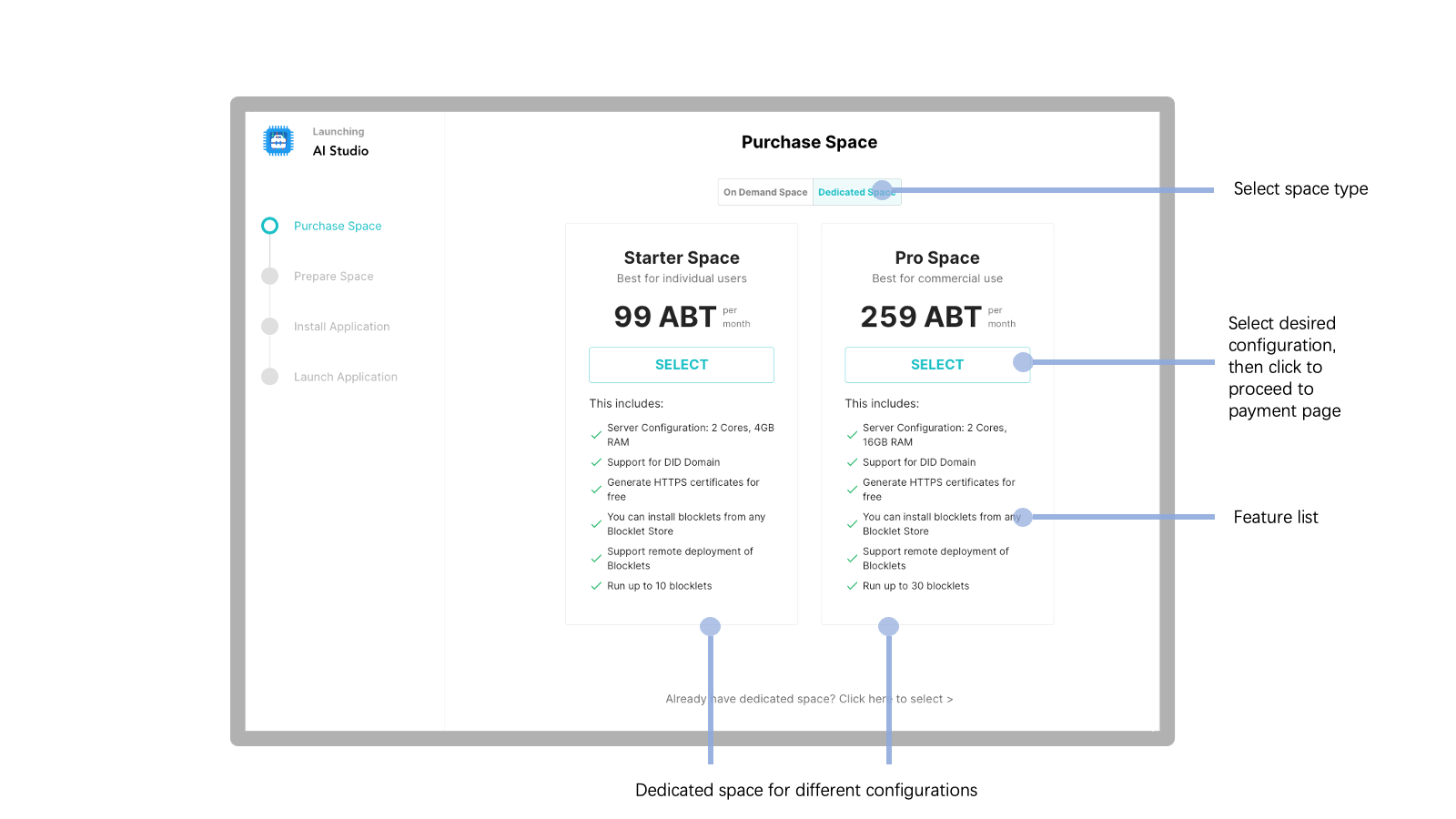The image size is (1456, 819).
Task: Click the 259 ABT price on Pro Space
Action: [x=921, y=317]
